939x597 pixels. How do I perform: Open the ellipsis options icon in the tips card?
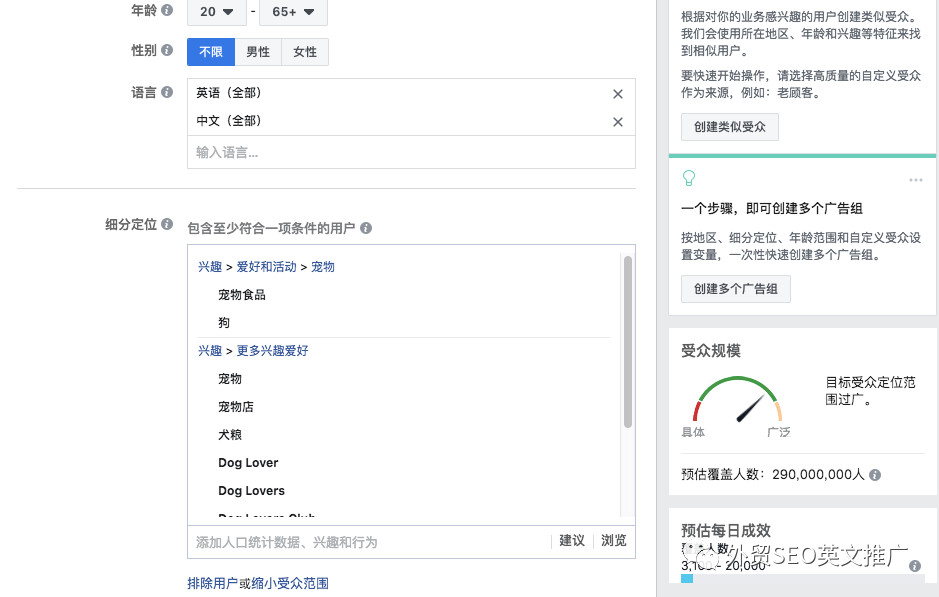[916, 178]
